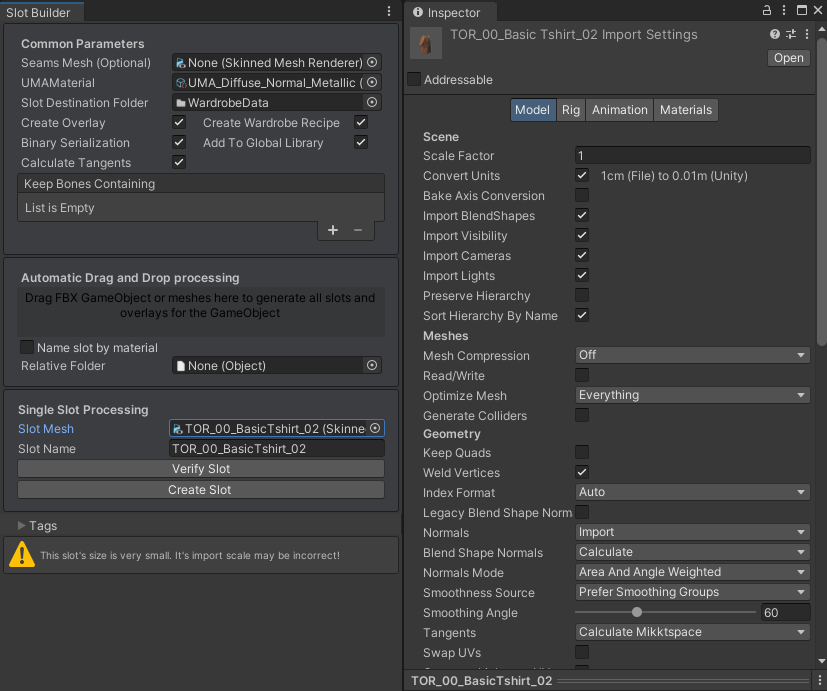Click the Open button for import settings

click(788, 57)
